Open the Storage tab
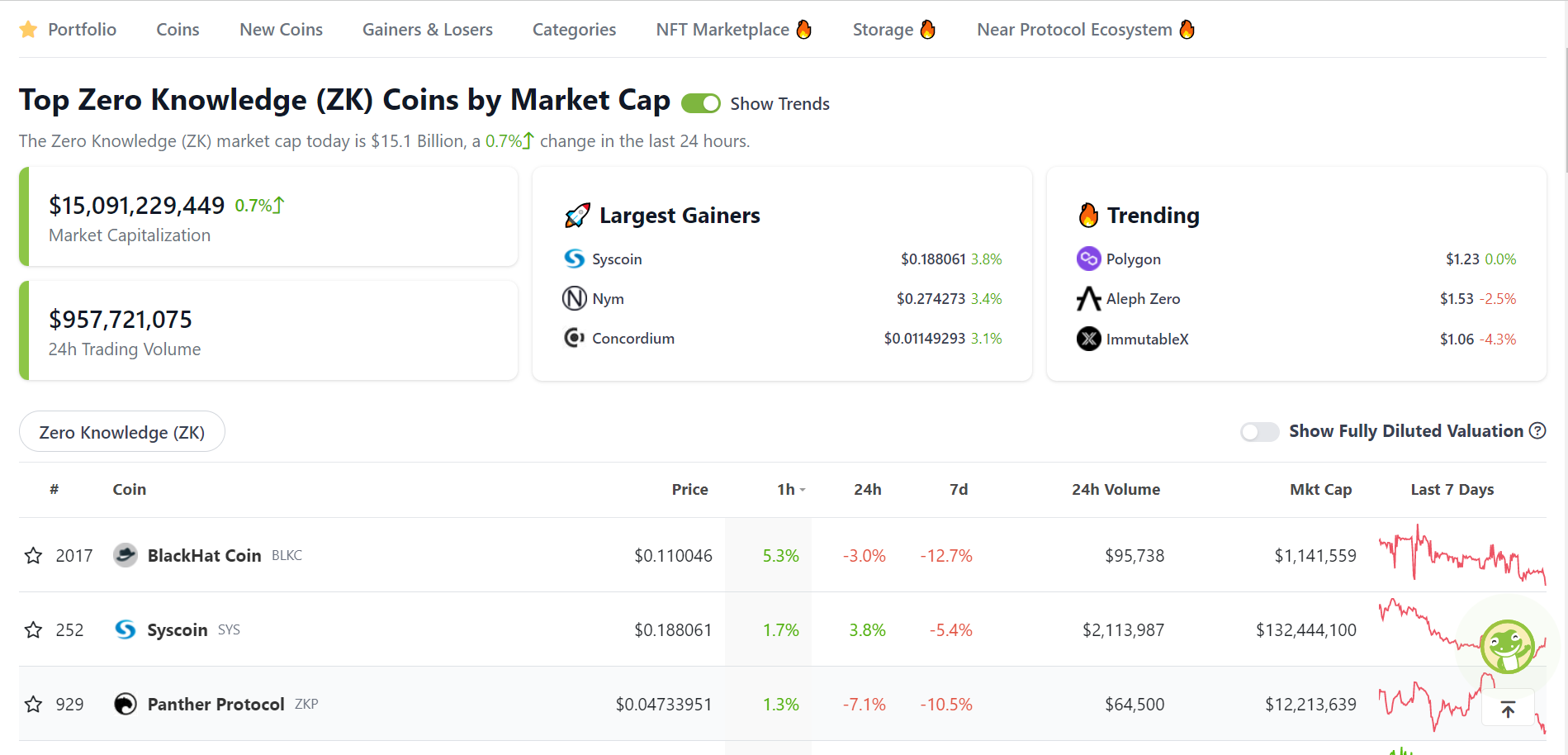The image size is (1568, 755). coord(883,30)
